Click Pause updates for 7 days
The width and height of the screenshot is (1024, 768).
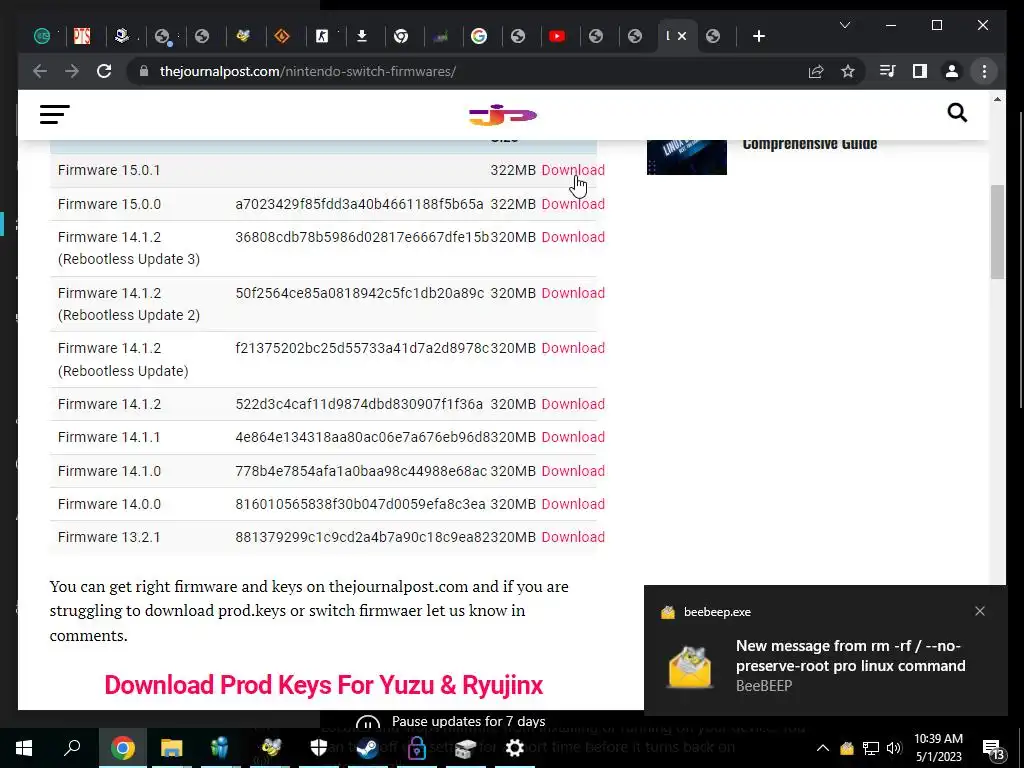pyautogui.click(x=468, y=722)
